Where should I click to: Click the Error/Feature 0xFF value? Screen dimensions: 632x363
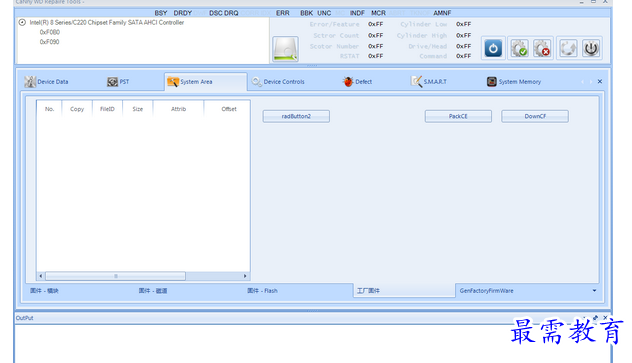coord(375,25)
